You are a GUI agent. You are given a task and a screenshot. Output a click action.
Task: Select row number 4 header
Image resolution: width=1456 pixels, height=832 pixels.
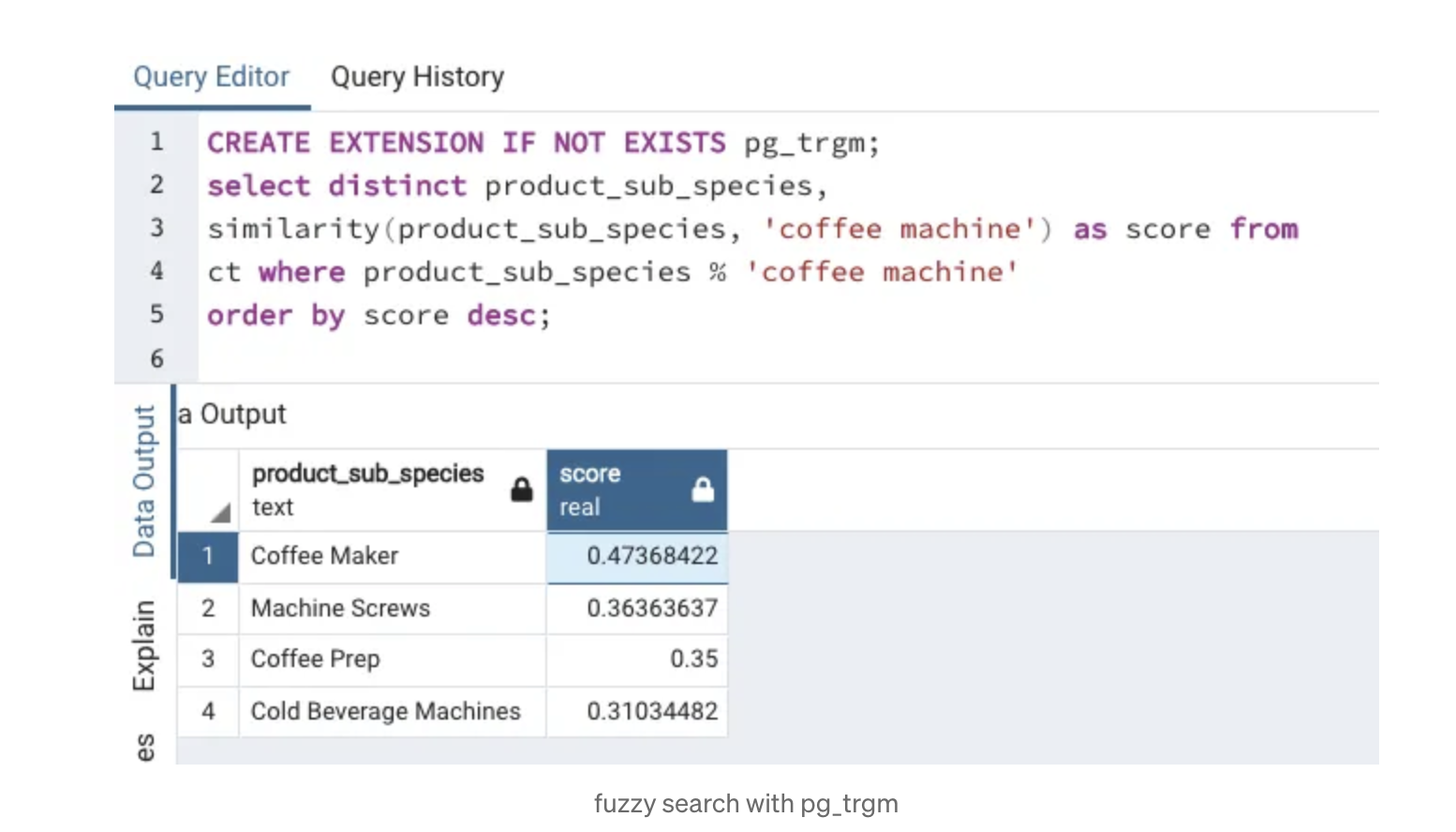coord(208,712)
